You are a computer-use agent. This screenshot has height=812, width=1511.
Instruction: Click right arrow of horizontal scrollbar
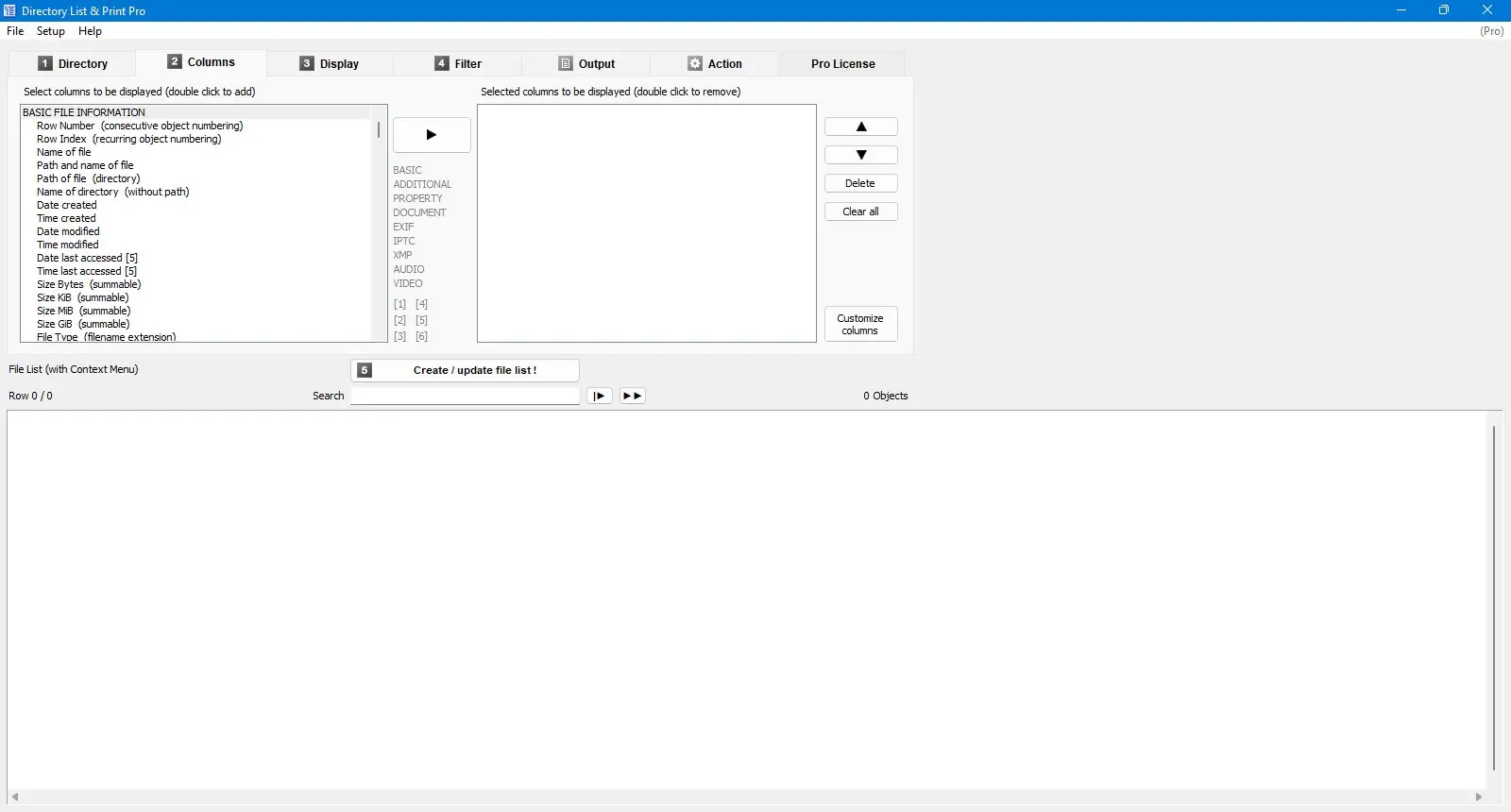point(1479,797)
